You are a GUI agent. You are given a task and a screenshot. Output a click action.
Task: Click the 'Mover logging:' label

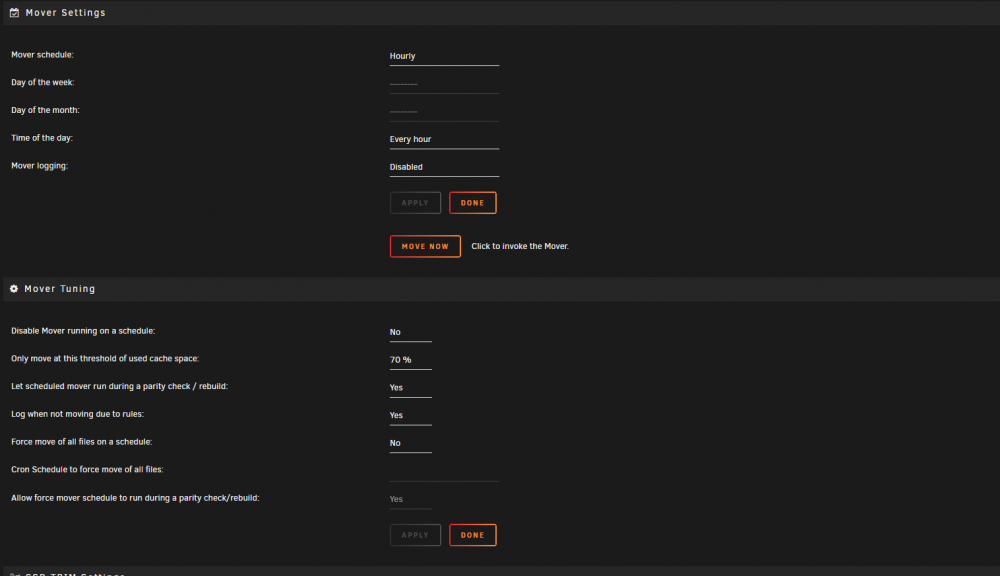40,166
